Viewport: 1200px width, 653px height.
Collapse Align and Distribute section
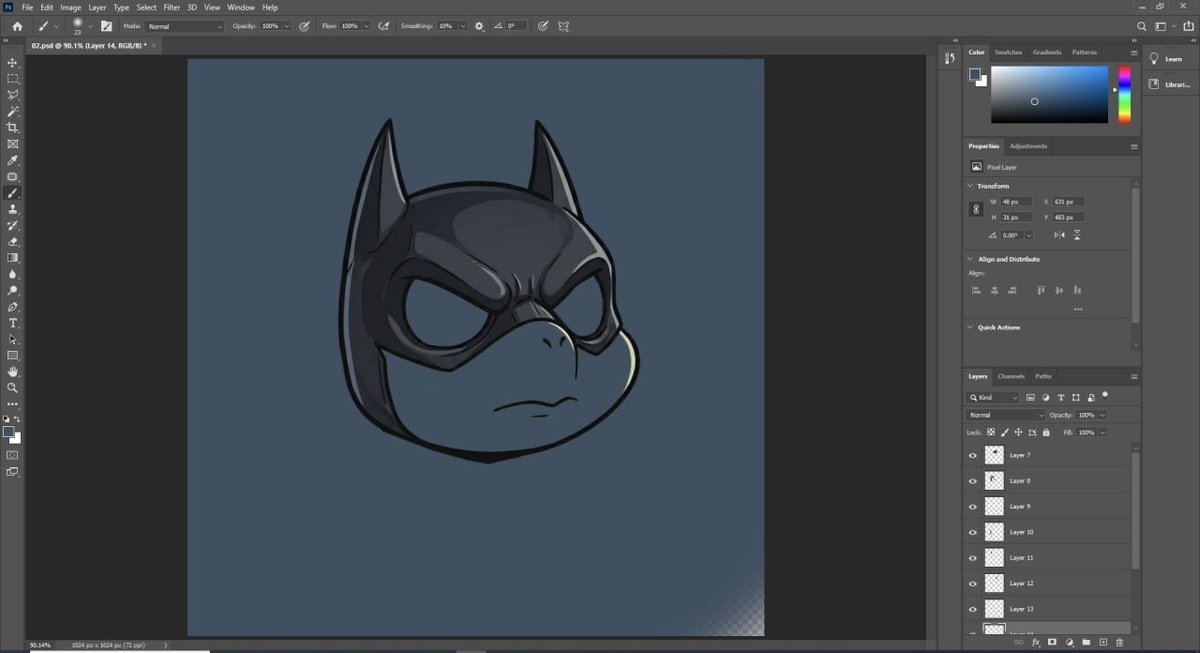[x=970, y=259]
